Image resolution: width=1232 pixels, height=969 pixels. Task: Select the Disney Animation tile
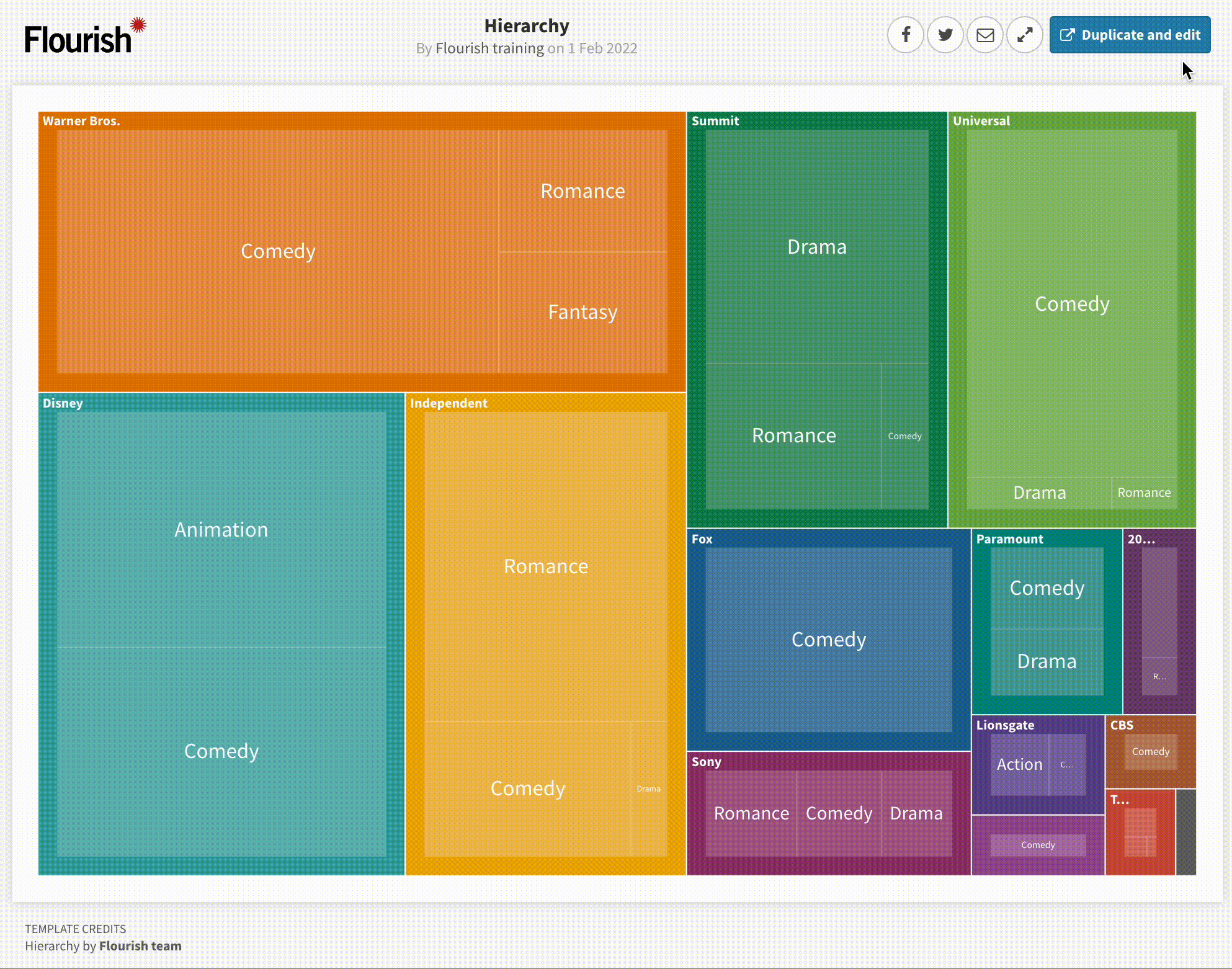coord(221,530)
